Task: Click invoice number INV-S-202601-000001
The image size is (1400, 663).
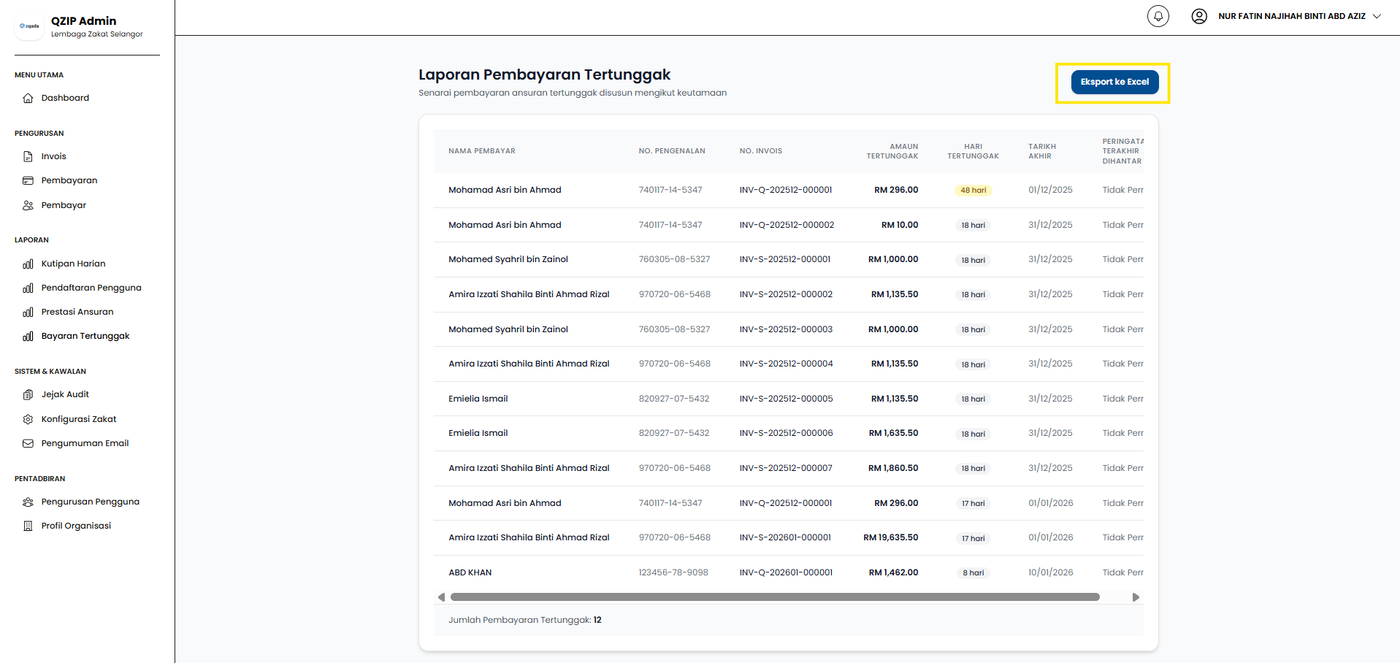Action: (x=785, y=538)
